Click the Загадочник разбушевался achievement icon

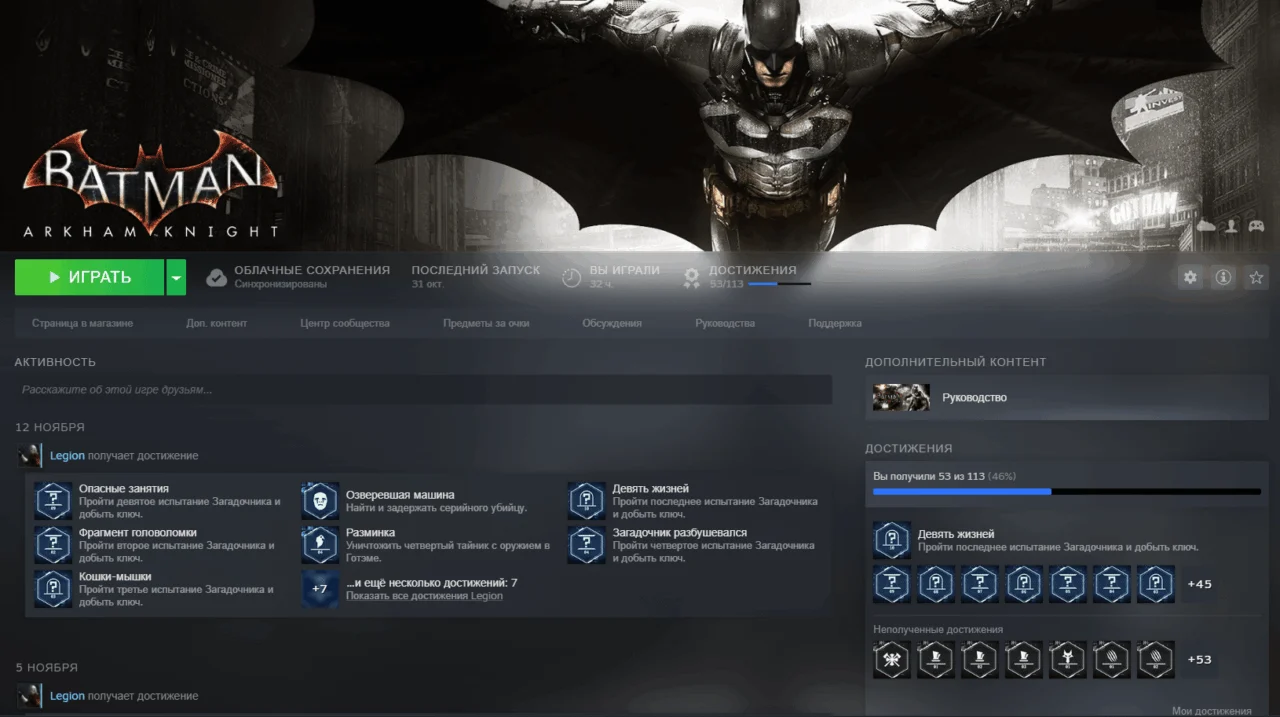coord(587,545)
